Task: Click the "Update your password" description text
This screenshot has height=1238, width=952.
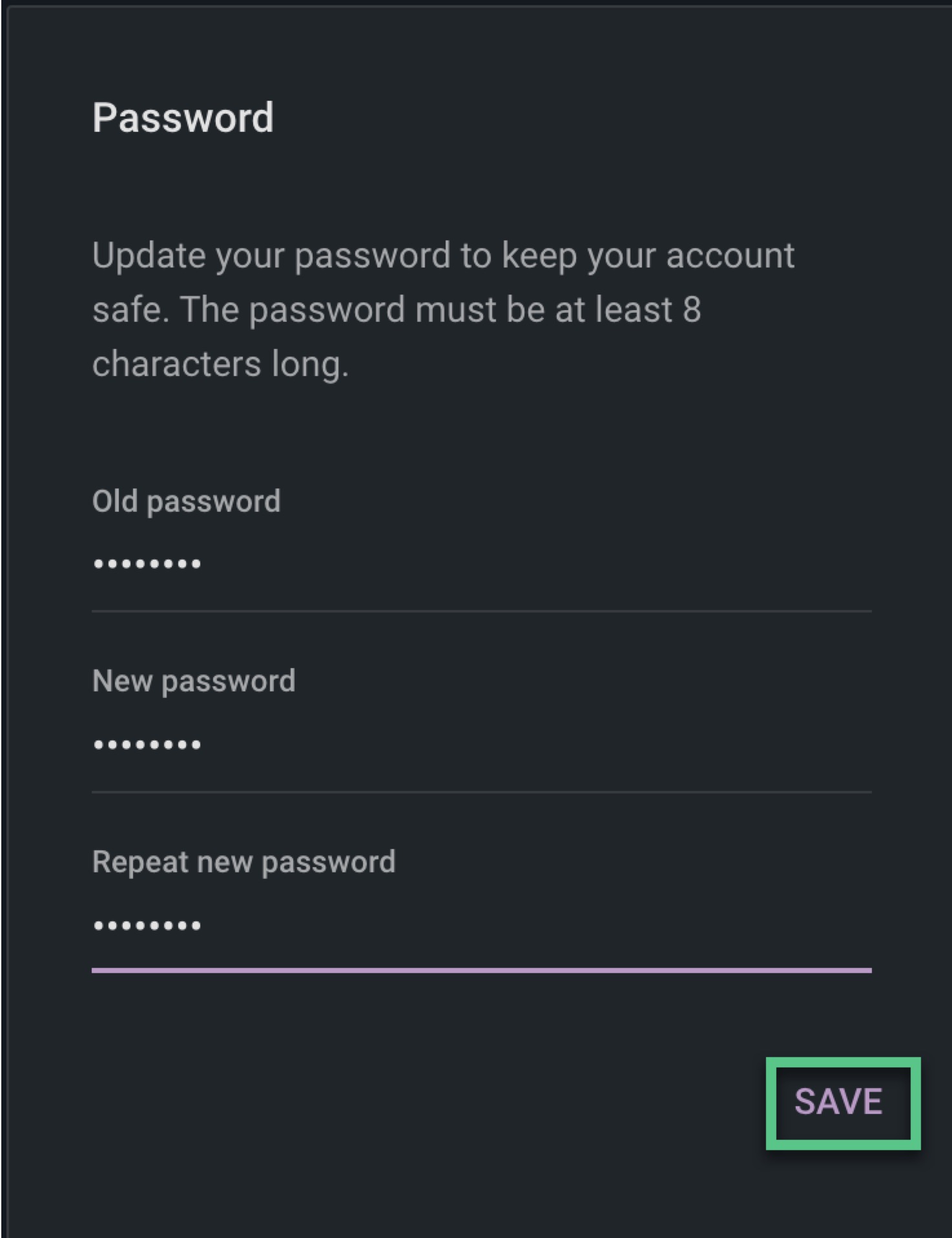Action: (x=443, y=255)
